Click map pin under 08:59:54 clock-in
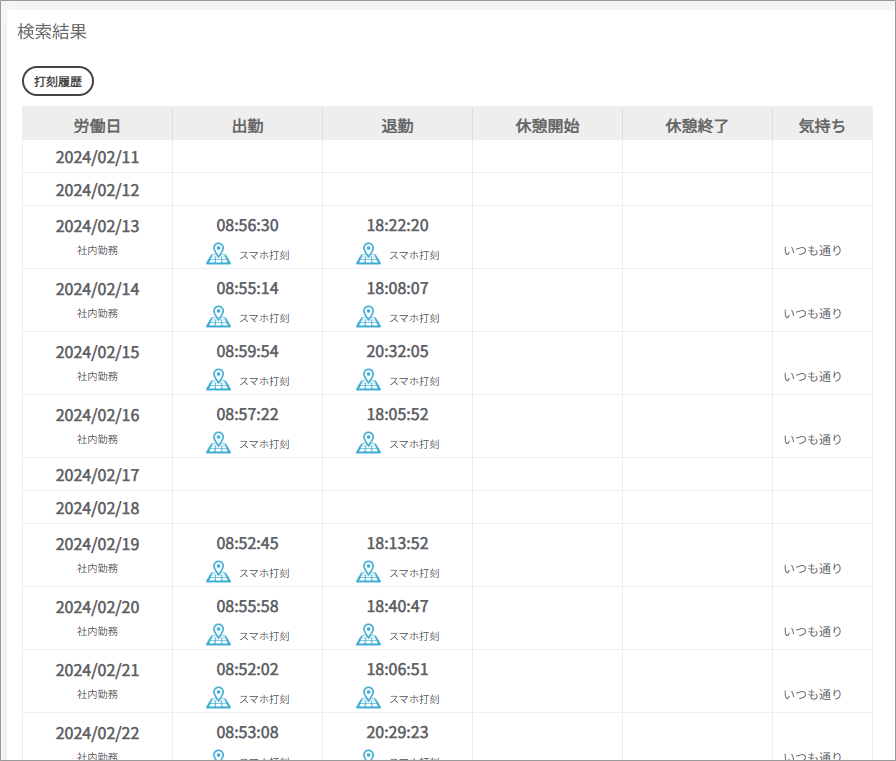The height and width of the screenshot is (761, 896). coord(218,380)
